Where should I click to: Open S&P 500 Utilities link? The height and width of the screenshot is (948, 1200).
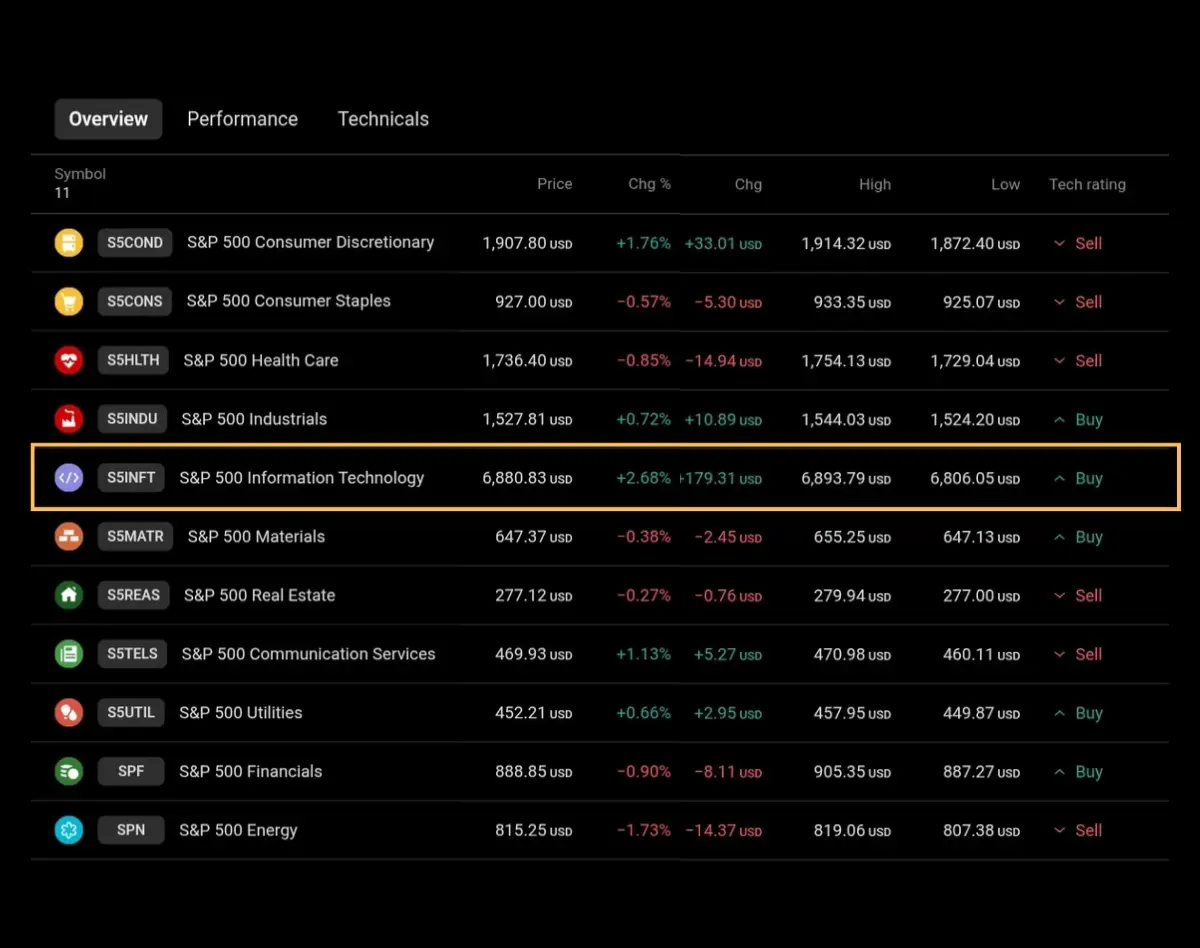pos(240,713)
